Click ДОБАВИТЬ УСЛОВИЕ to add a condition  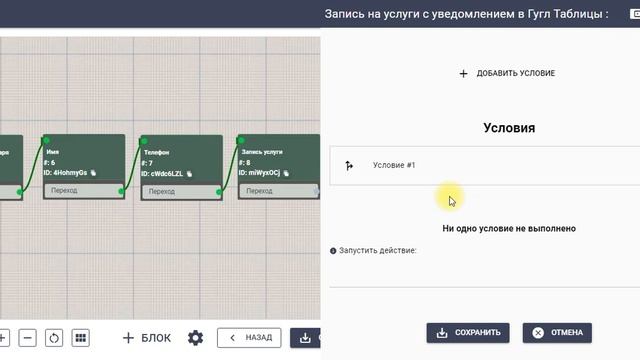point(507,73)
